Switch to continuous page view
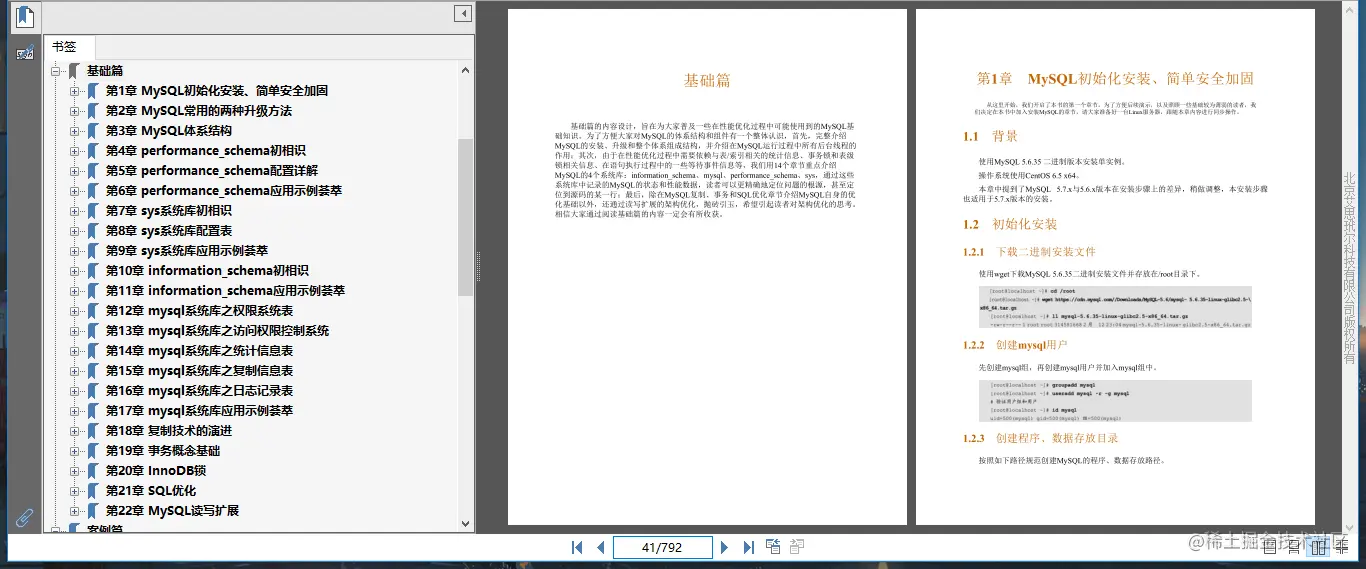 (1294, 547)
